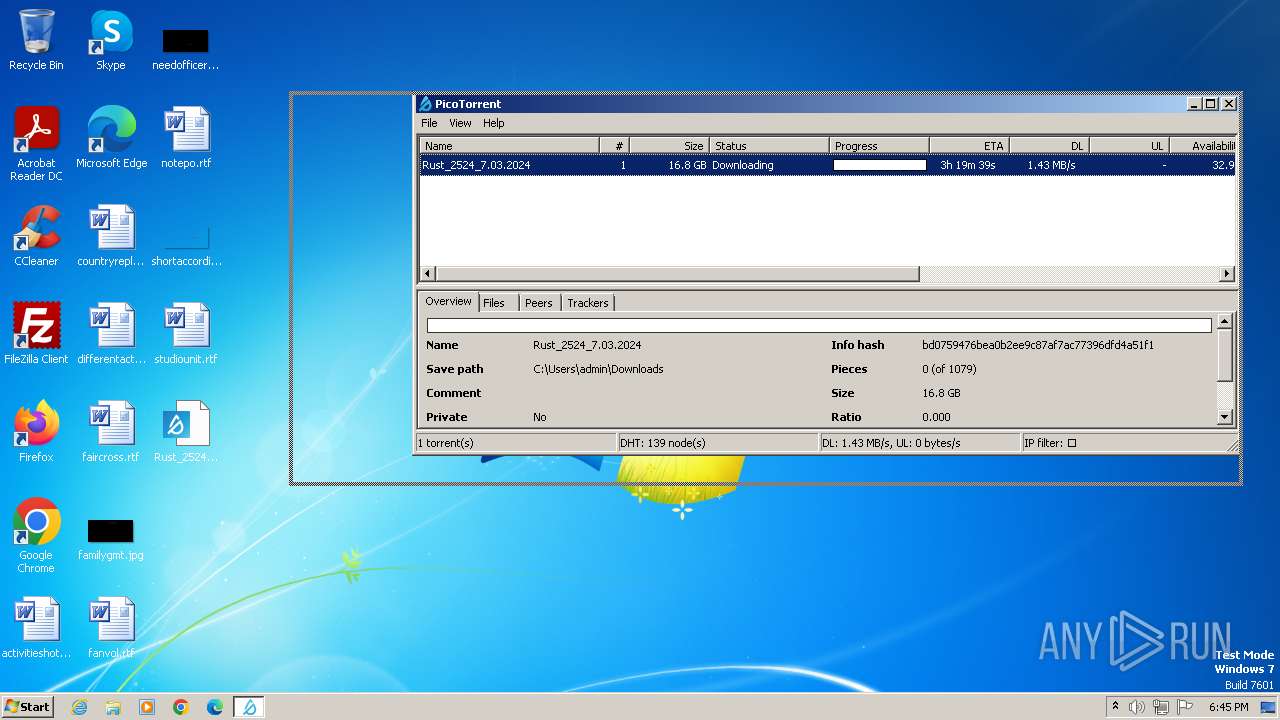The image size is (1280, 720).
Task: Sort torrents by UL column
Action: click(1129, 146)
